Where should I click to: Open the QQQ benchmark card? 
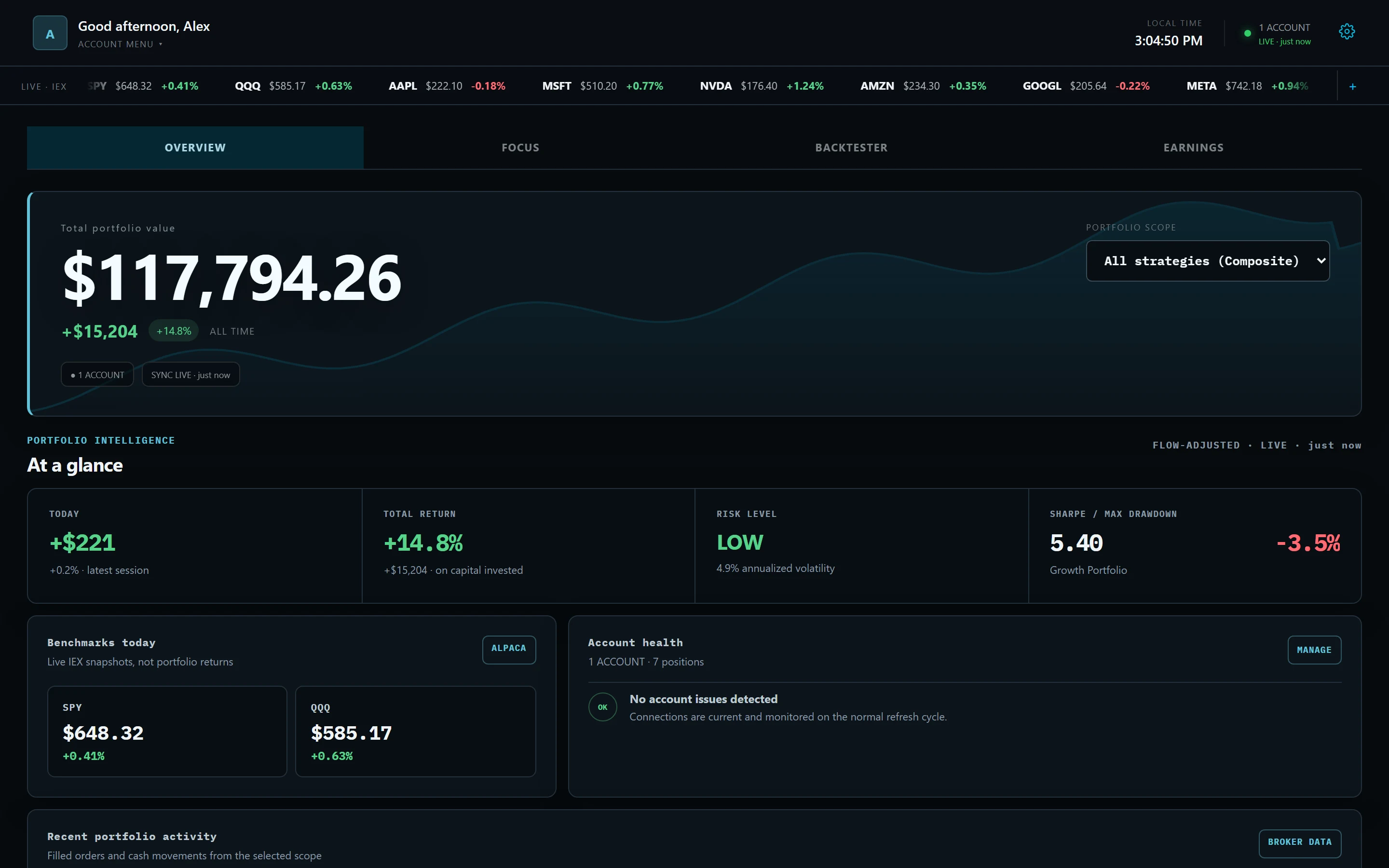[x=416, y=732]
